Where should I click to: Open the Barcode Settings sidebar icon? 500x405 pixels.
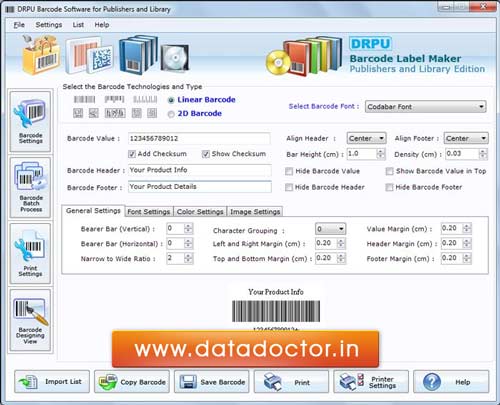pyautogui.click(x=30, y=121)
